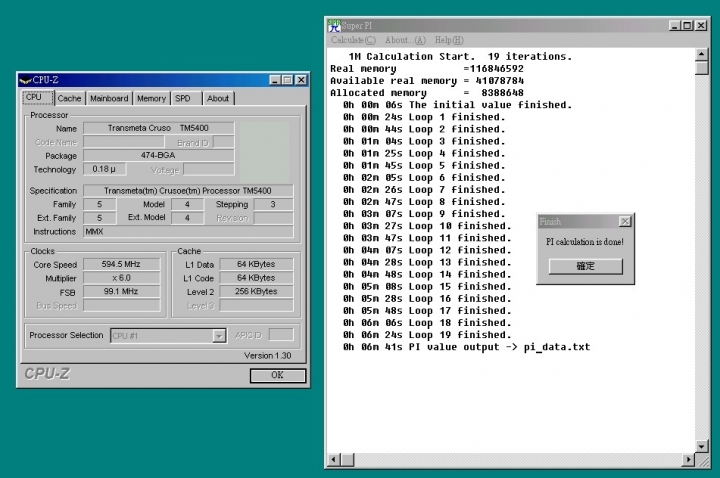Minimize the CPU-Z window
720x478 pixels.
pos(275,80)
